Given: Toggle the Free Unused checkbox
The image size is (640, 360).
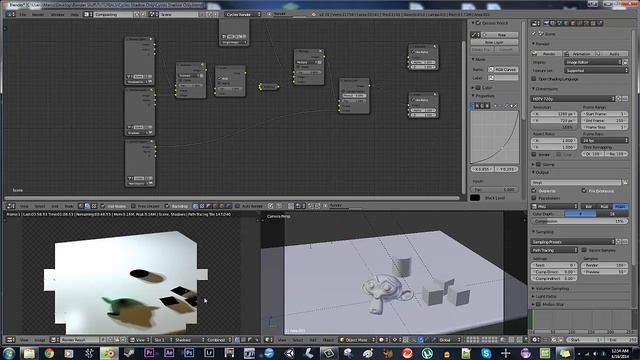Looking at the screenshot, I should tap(133, 206).
